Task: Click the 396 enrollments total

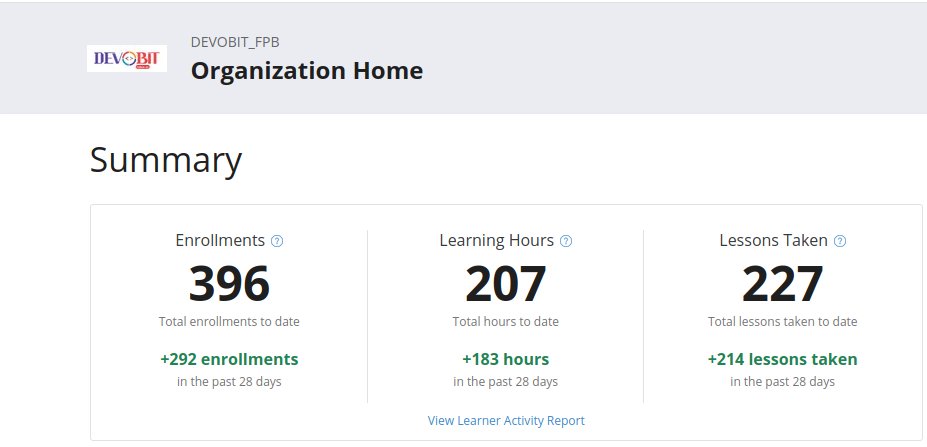Action: pos(229,284)
